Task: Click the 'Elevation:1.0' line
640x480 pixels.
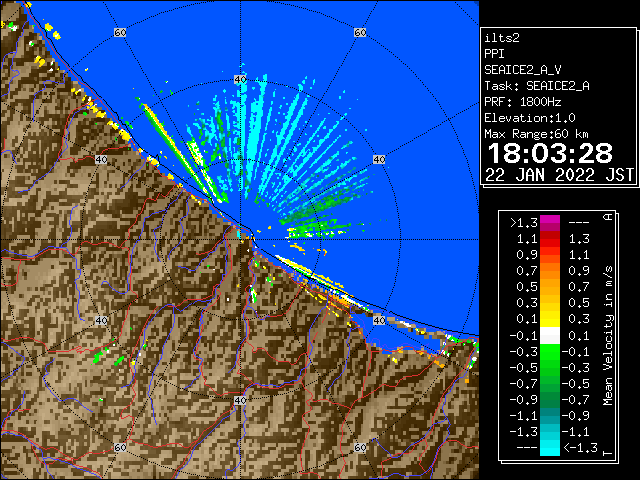Action: (530, 118)
